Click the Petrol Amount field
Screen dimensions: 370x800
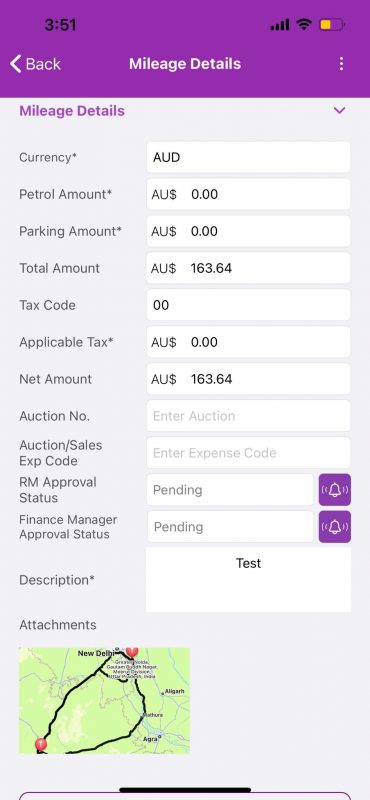(x=249, y=194)
